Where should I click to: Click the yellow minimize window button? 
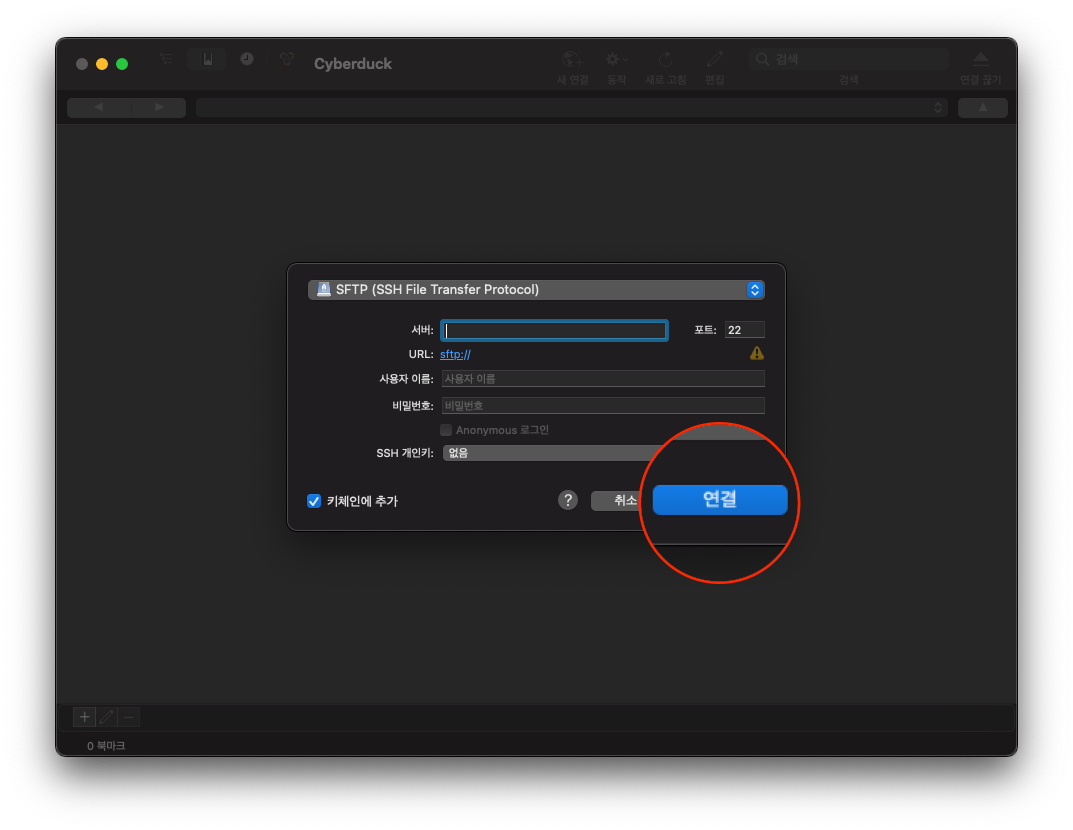[102, 64]
